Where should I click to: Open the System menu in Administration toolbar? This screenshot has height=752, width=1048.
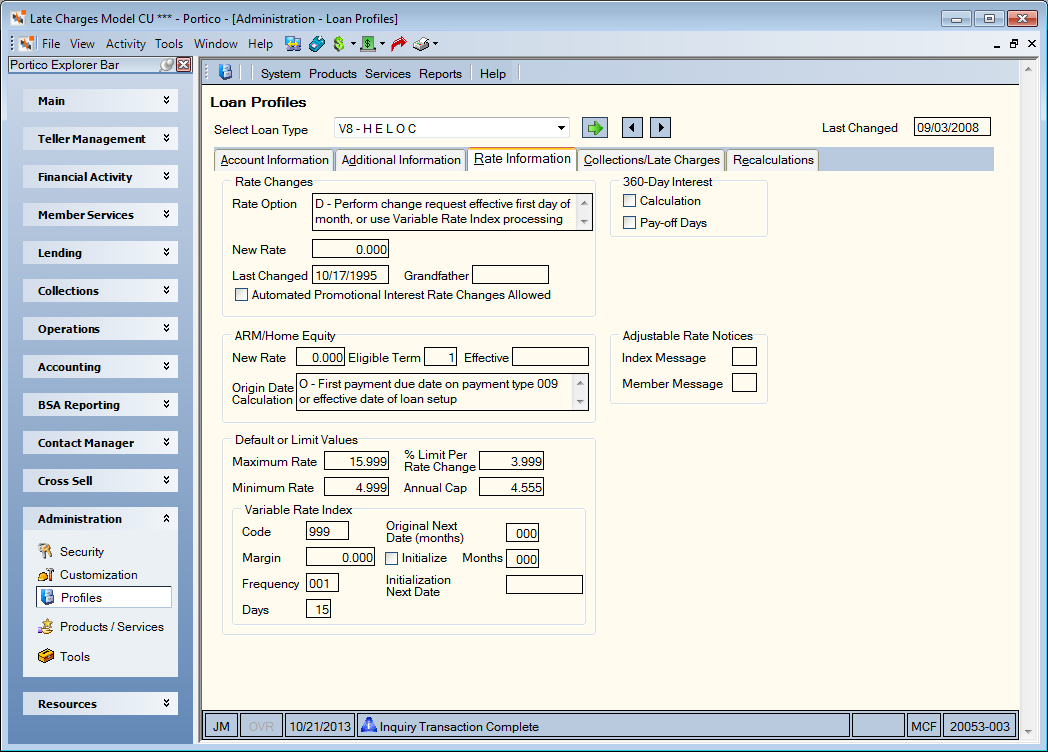point(281,74)
